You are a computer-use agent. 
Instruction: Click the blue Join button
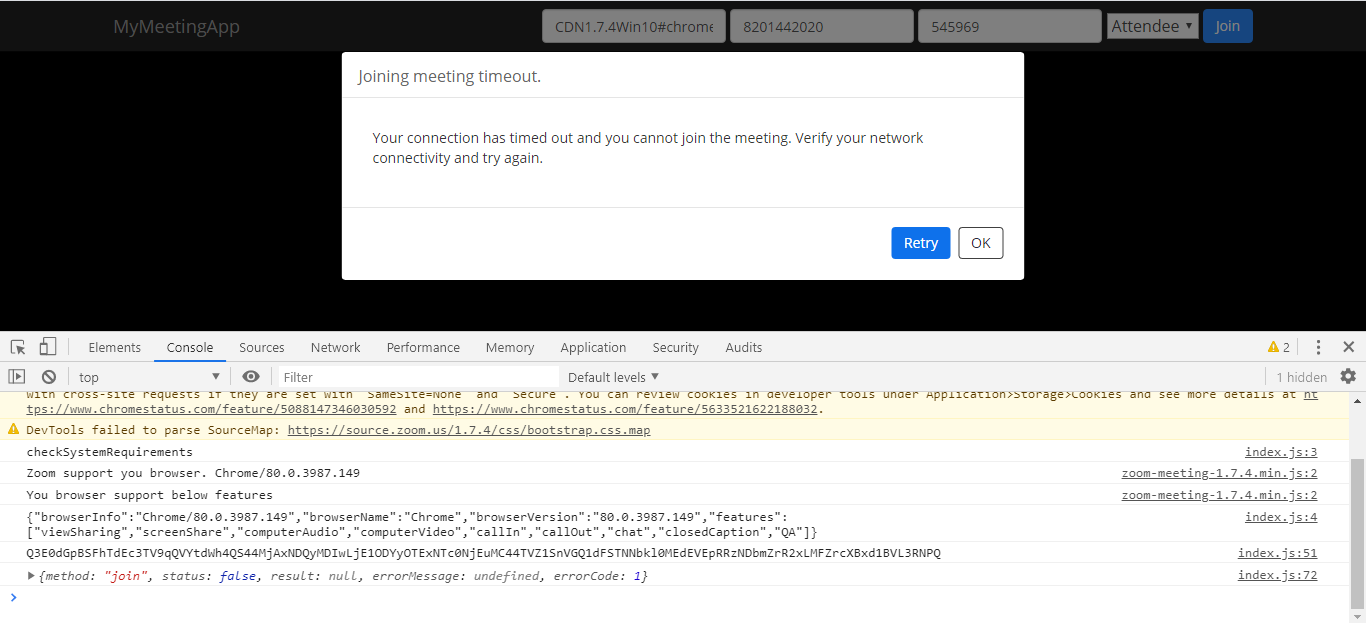(x=1227, y=26)
